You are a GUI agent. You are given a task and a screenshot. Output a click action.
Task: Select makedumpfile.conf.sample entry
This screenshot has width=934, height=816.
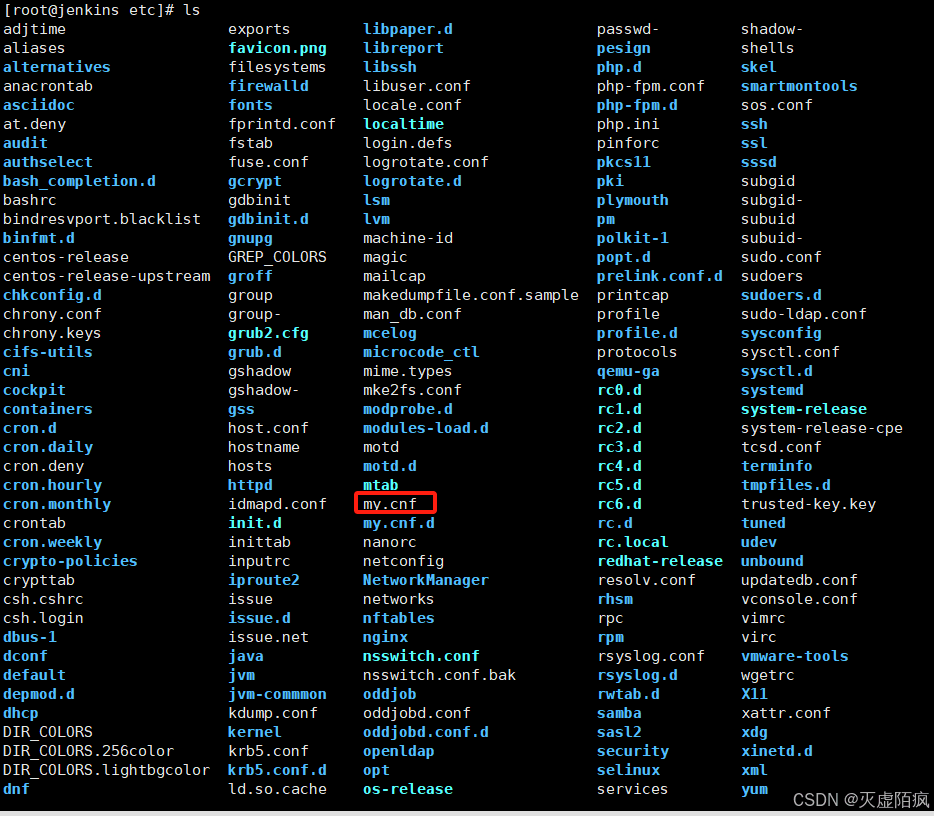pyautogui.click(x=471, y=295)
